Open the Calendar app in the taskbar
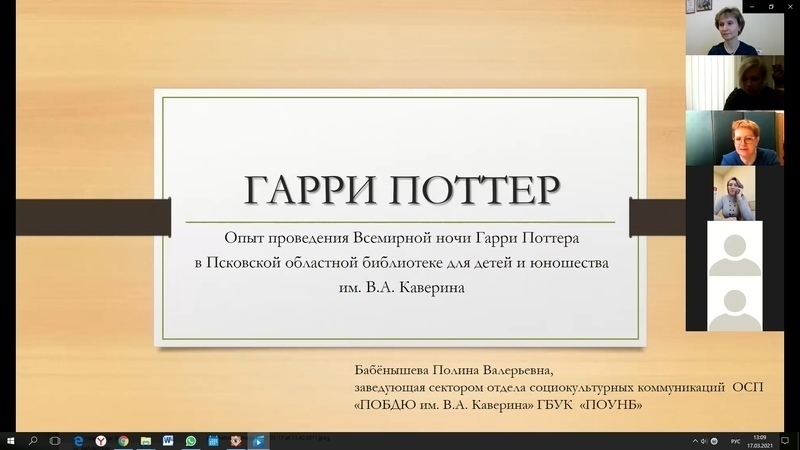This screenshot has width=800, height=450. [x=213, y=440]
